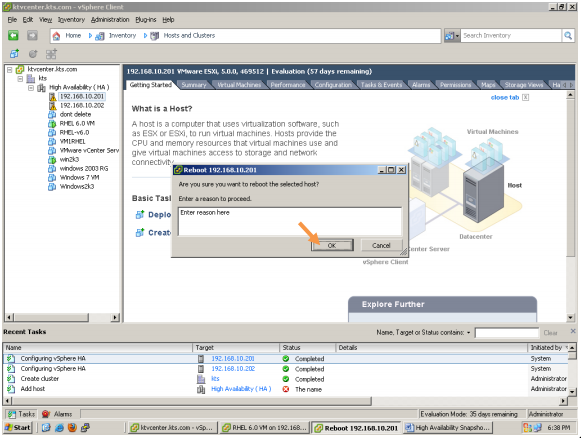Click the Clear filter button
The height and width of the screenshot is (438, 581).
(x=550, y=333)
